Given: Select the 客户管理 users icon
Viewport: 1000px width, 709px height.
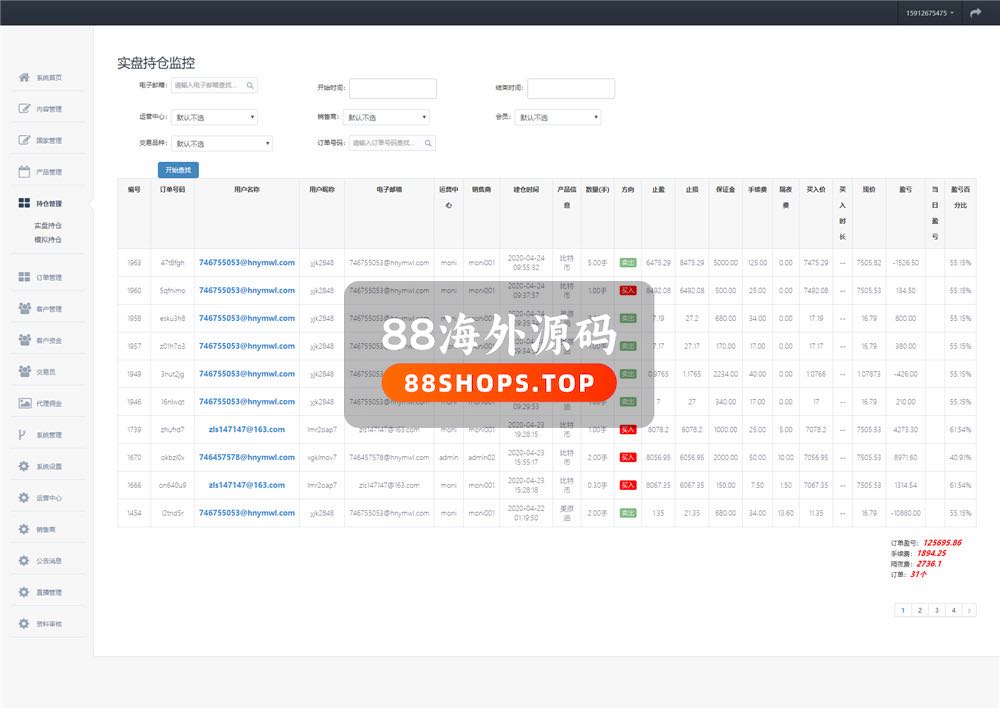Looking at the screenshot, I should [24, 309].
